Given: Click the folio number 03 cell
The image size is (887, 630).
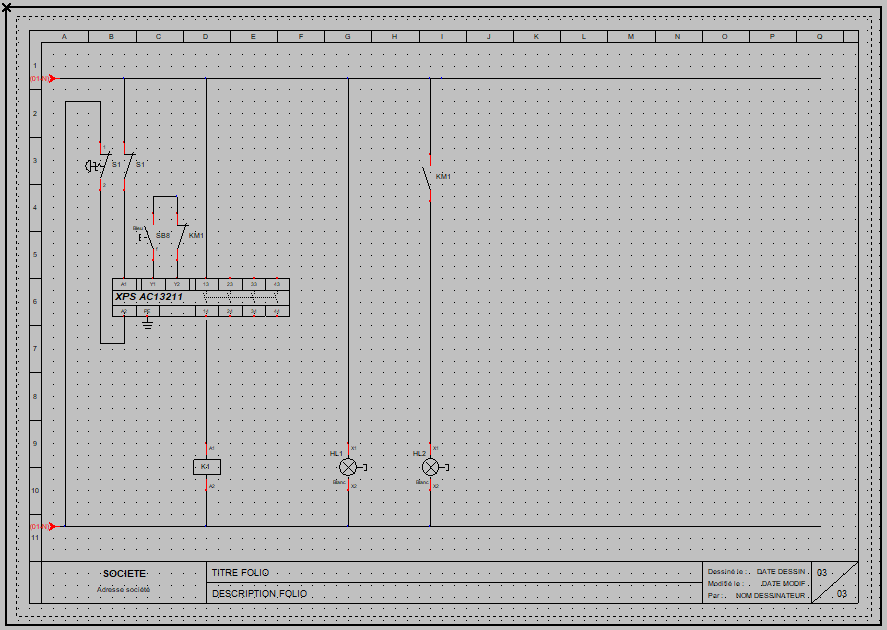Looking at the screenshot, I should pyautogui.click(x=835, y=582).
